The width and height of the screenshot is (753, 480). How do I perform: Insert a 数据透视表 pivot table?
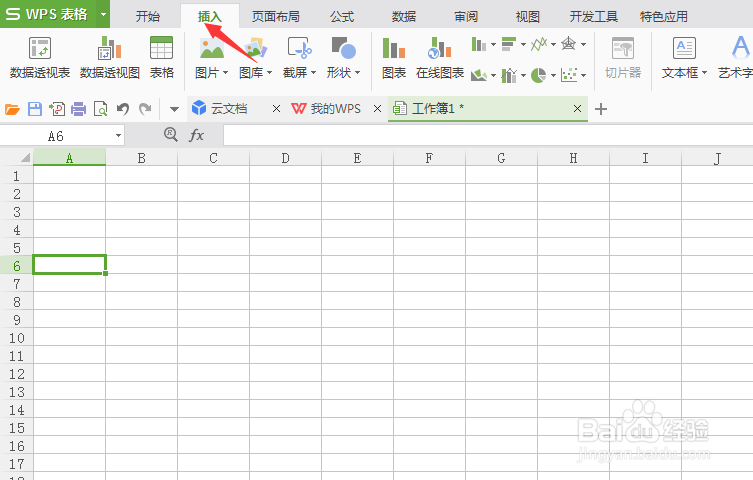[x=40, y=58]
